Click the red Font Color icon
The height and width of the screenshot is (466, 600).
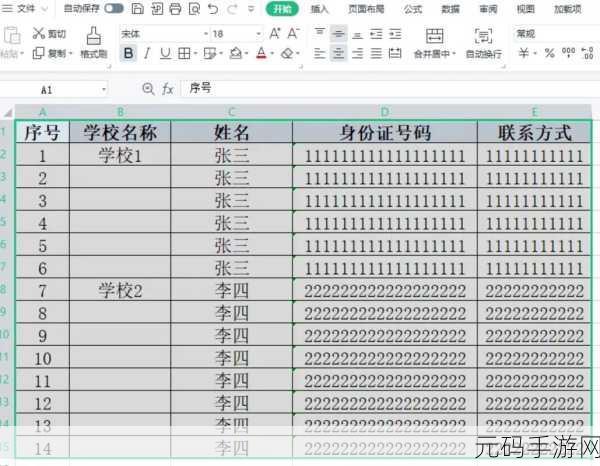click(261, 53)
